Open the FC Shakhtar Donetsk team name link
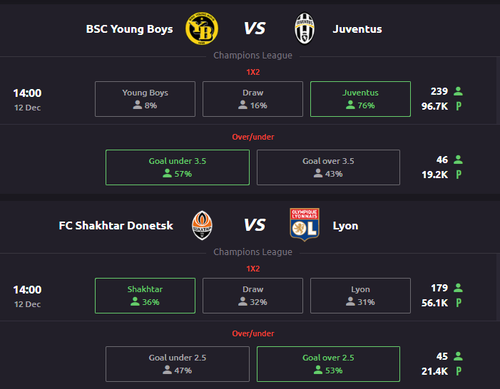The image size is (500, 389). (x=116, y=226)
